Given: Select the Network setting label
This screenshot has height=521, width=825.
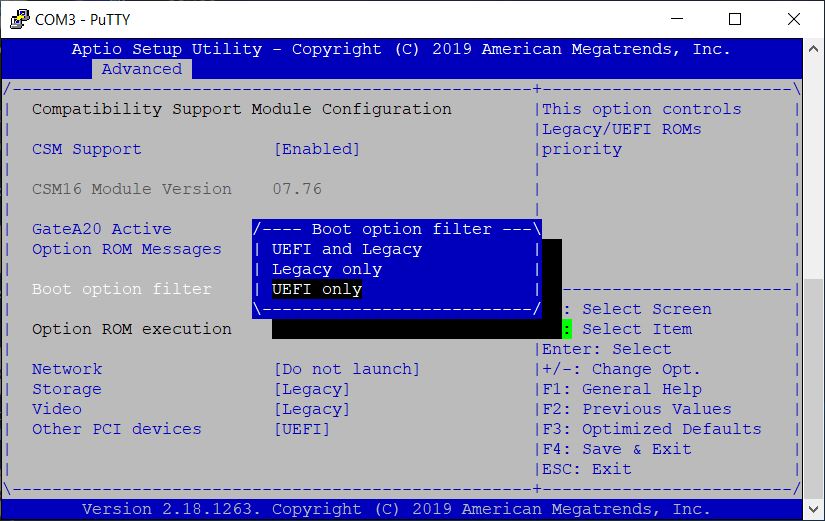Looking at the screenshot, I should click(x=67, y=369).
